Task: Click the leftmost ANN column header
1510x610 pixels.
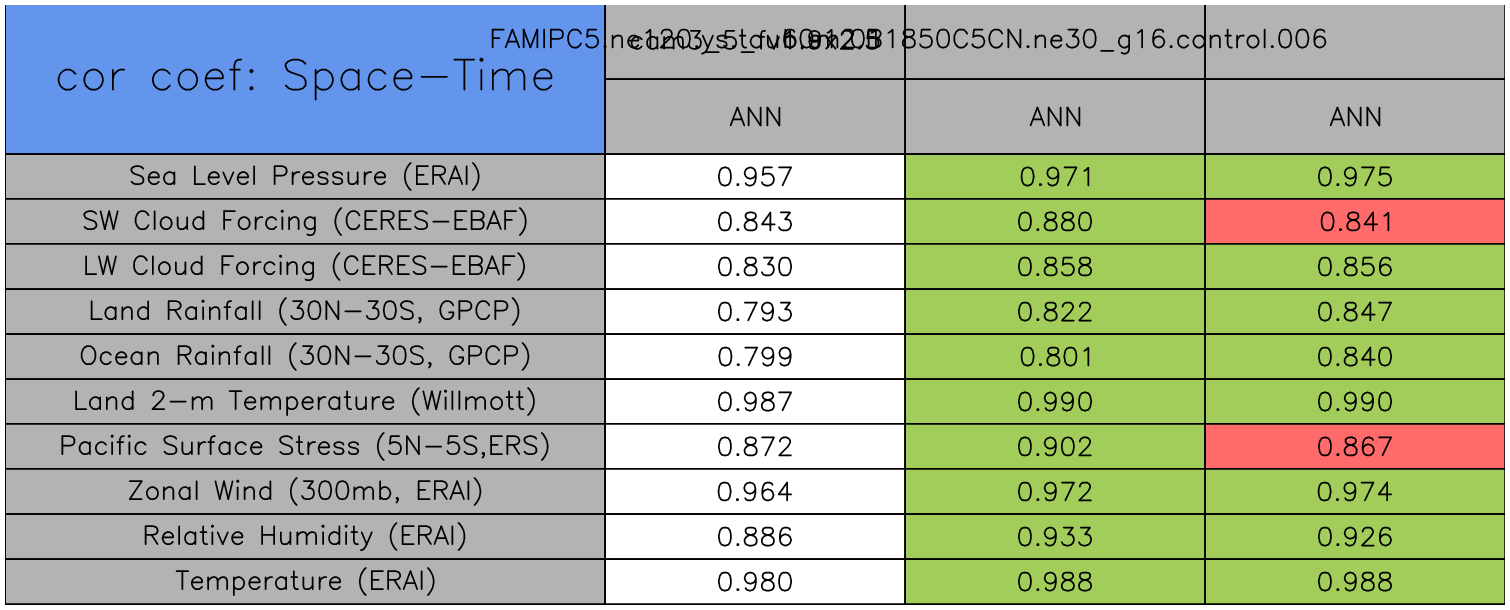Action: 755,118
